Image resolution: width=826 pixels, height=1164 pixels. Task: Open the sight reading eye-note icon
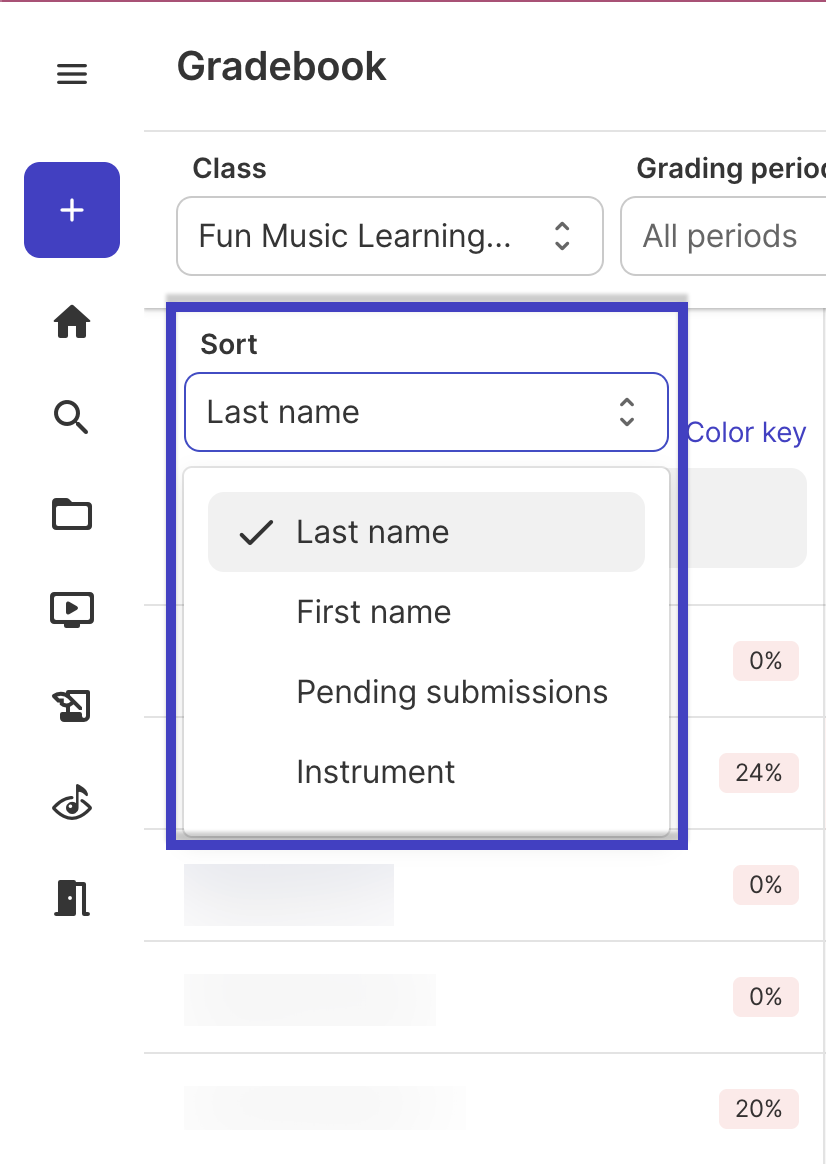72,802
